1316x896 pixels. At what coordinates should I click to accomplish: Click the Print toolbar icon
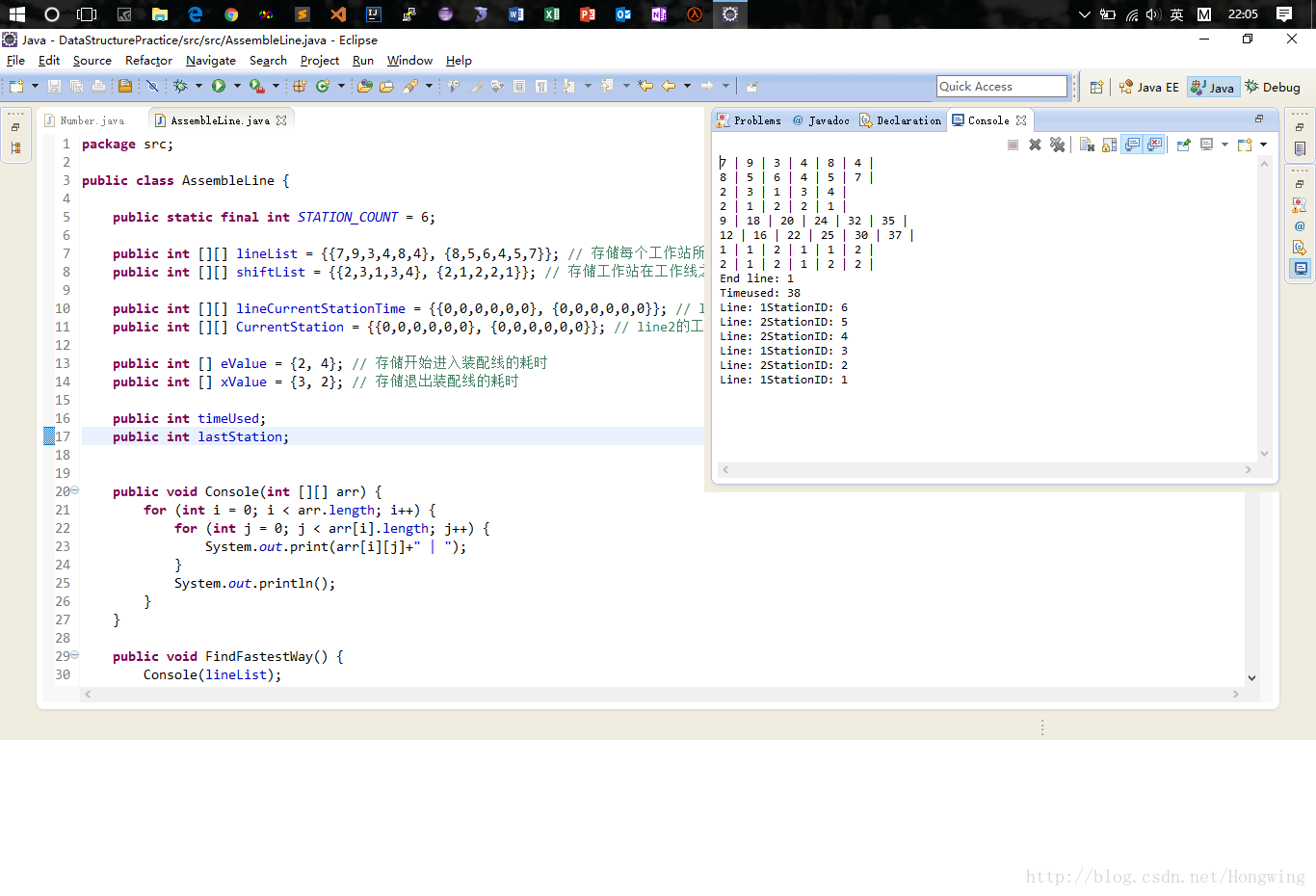point(98,86)
